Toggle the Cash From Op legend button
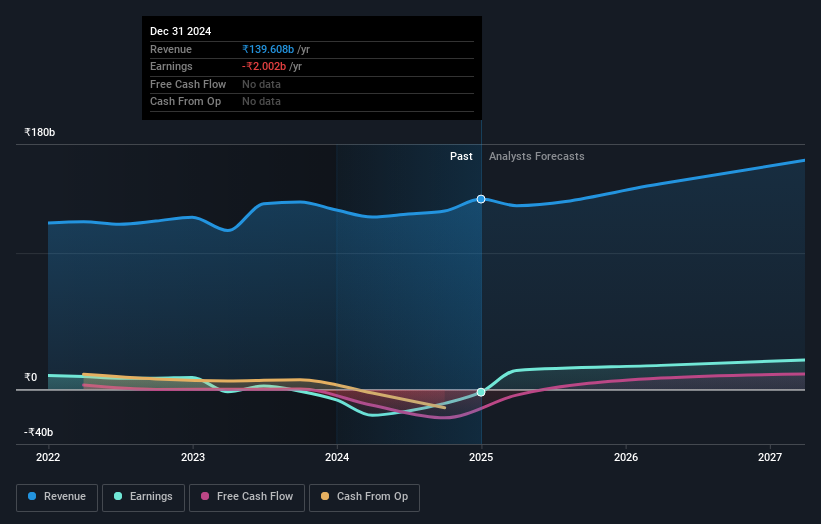 coord(364,497)
